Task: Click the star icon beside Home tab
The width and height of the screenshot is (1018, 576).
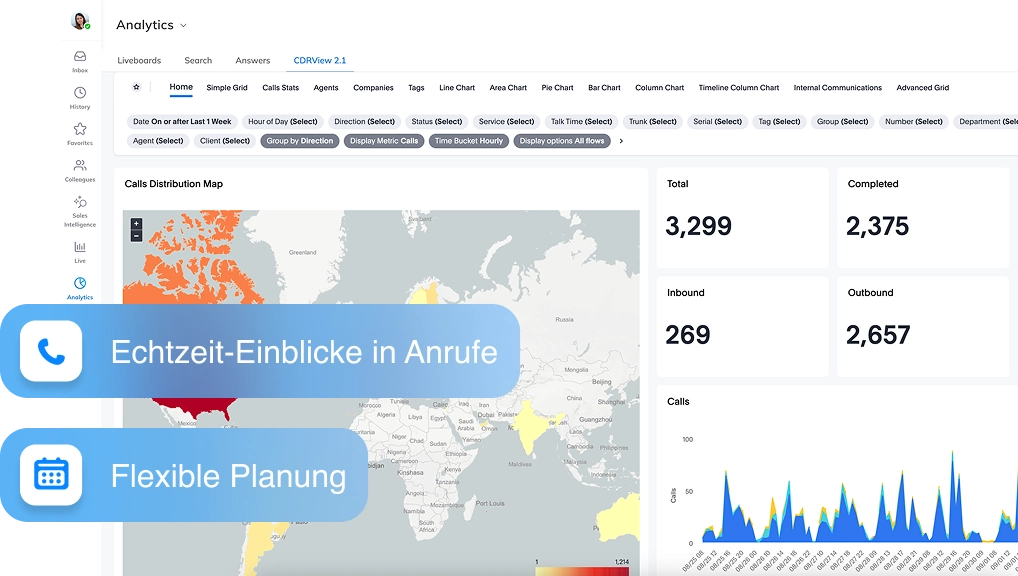Action: pyautogui.click(x=137, y=87)
